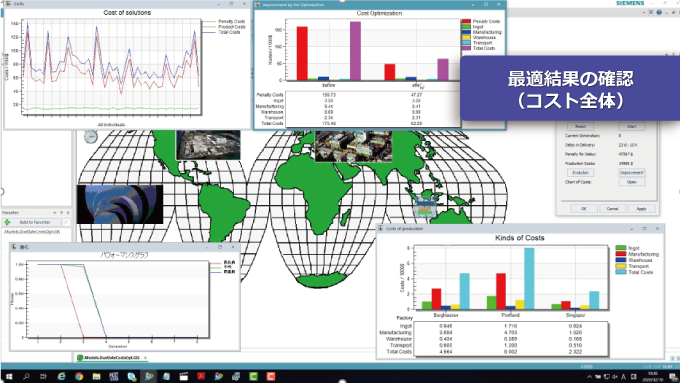Open Chrome from the taskbar

[79, 376]
